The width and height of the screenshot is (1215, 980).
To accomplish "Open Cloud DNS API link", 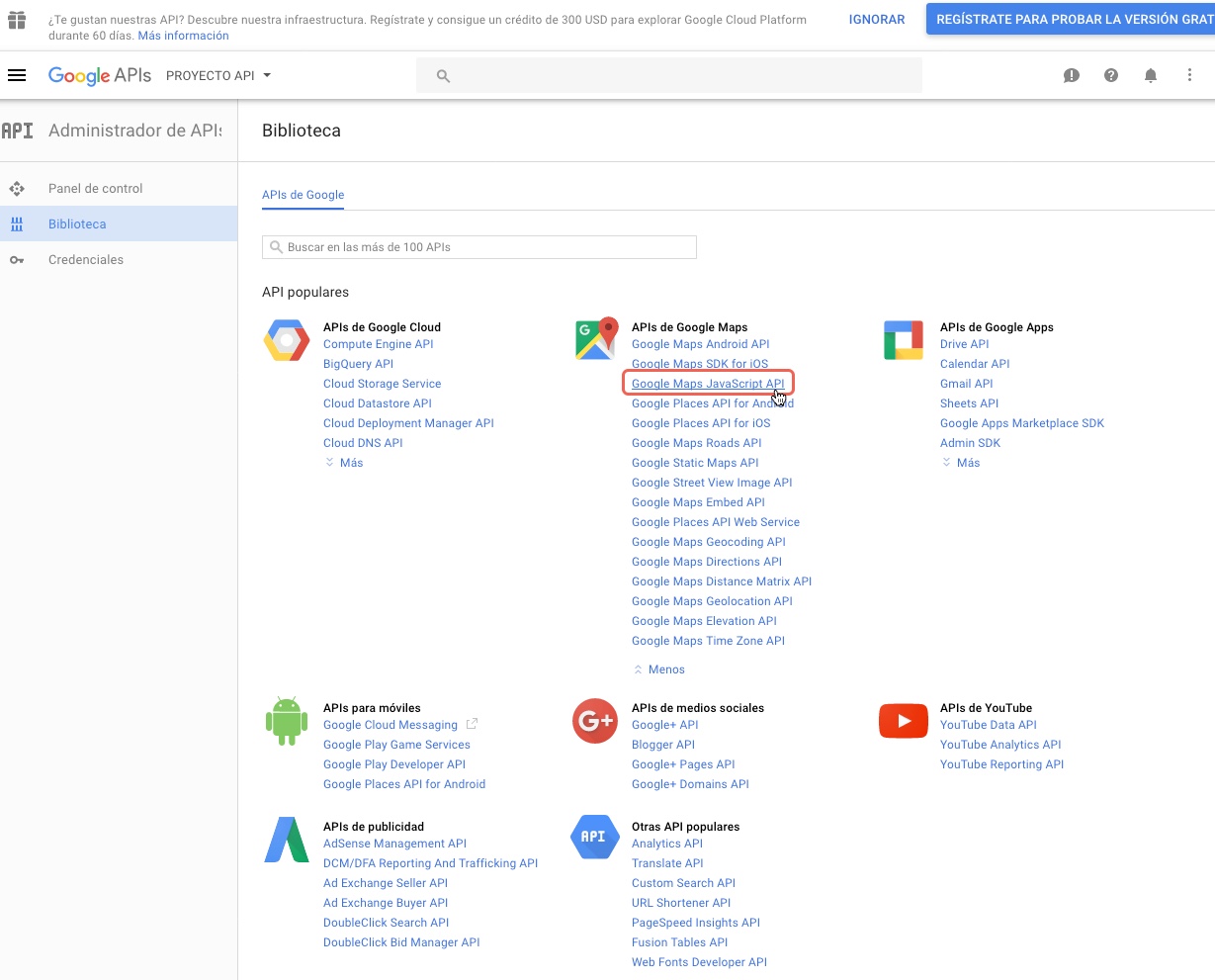I will tap(363, 443).
